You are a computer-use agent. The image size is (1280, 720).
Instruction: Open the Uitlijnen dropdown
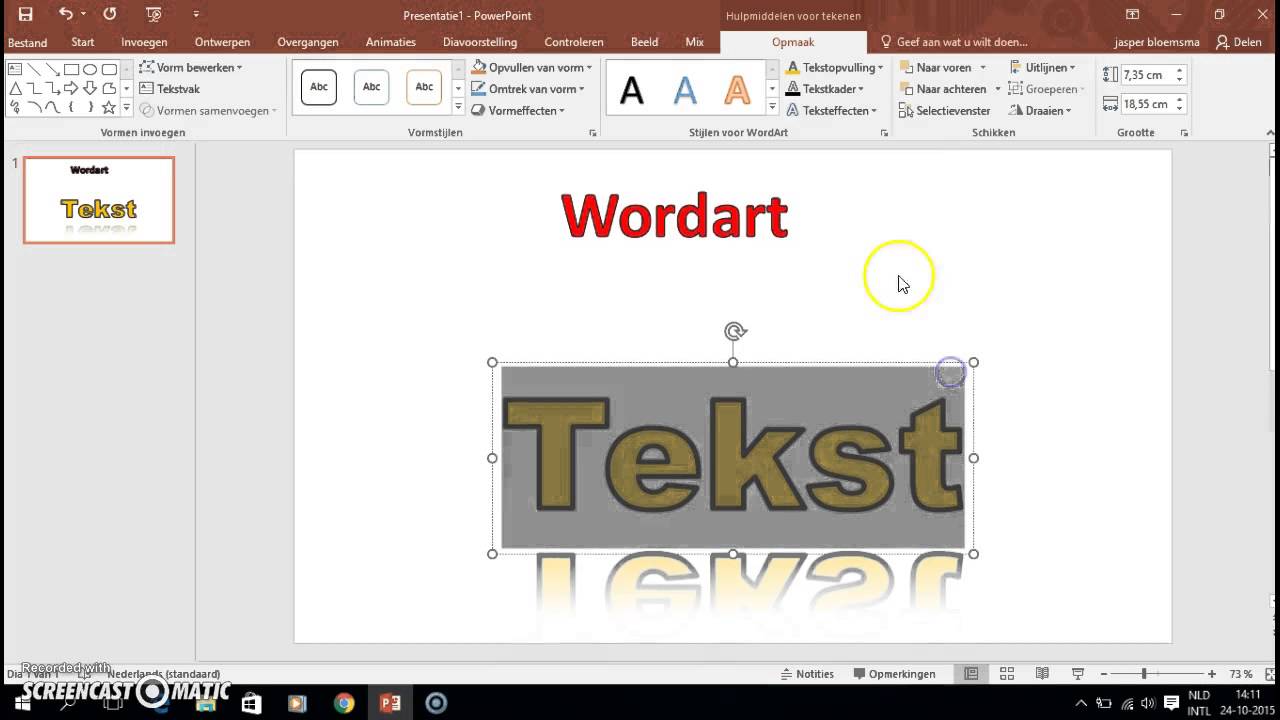1043,67
